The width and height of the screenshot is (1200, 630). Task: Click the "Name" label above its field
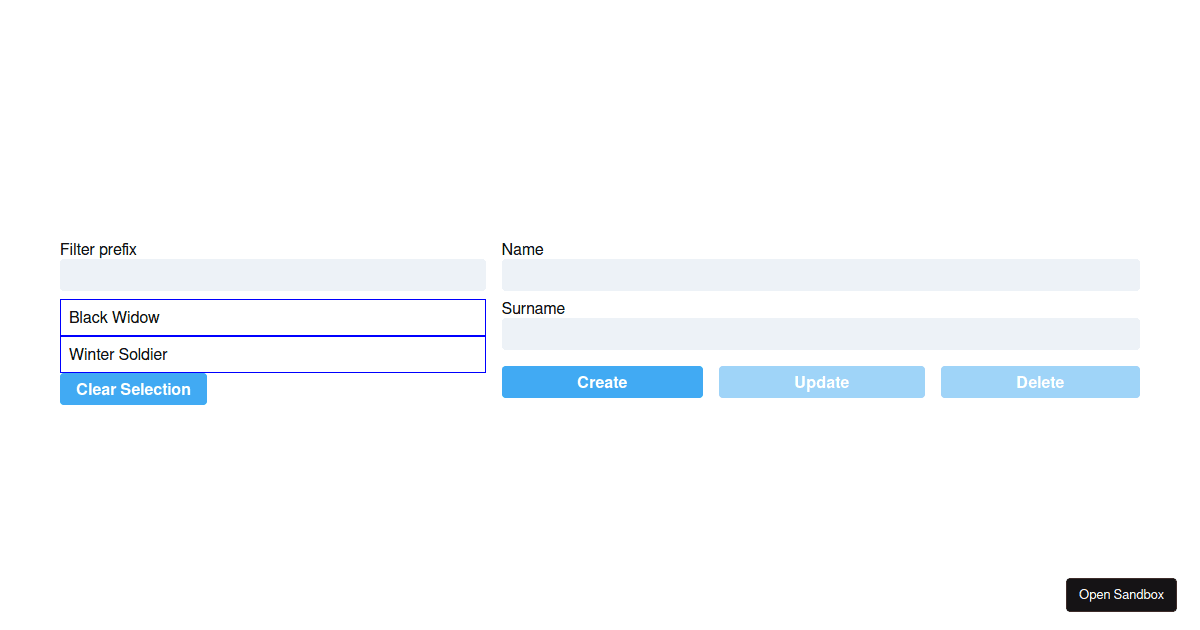(522, 249)
